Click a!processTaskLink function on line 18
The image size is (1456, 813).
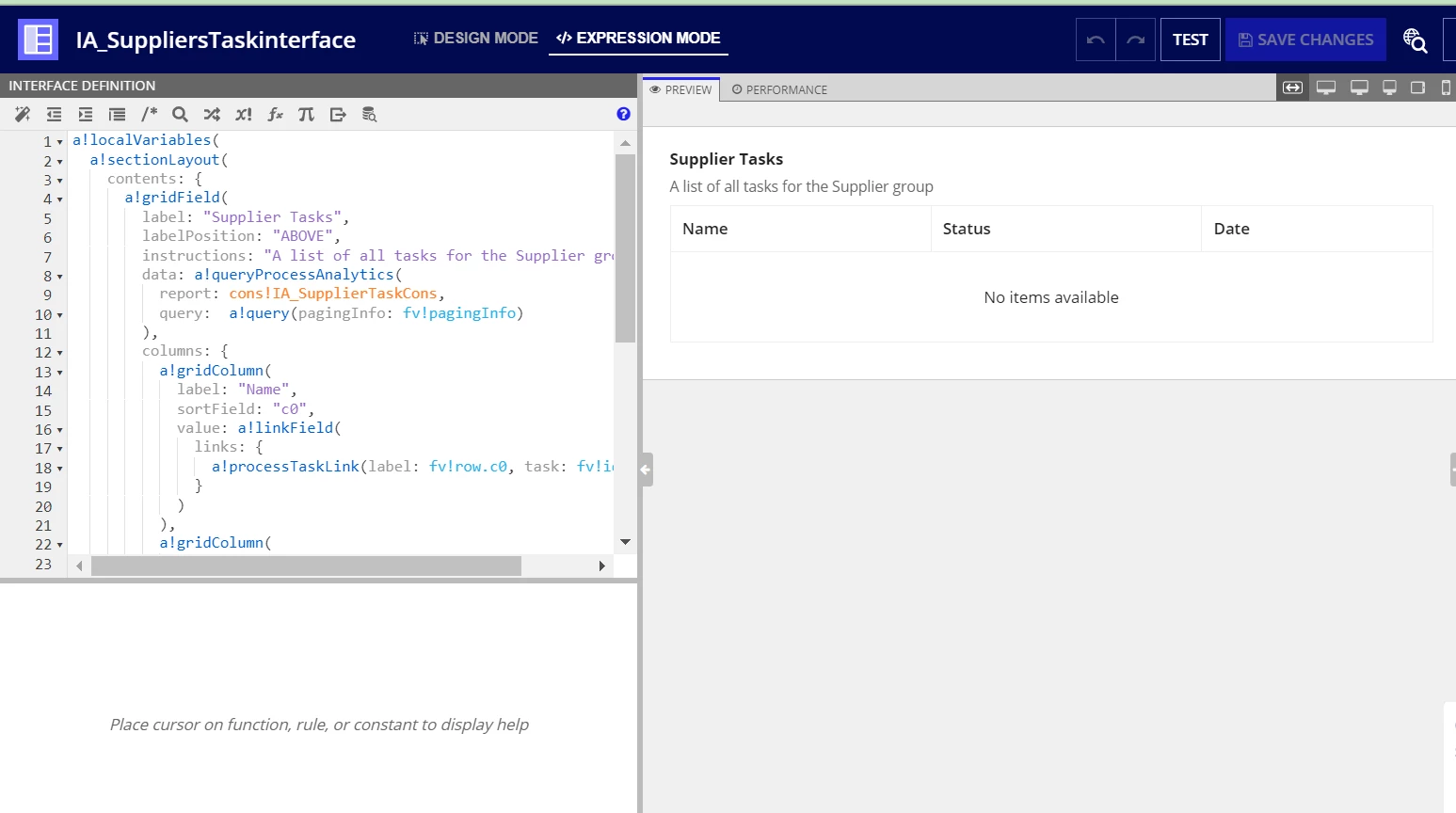(x=285, y=467)
